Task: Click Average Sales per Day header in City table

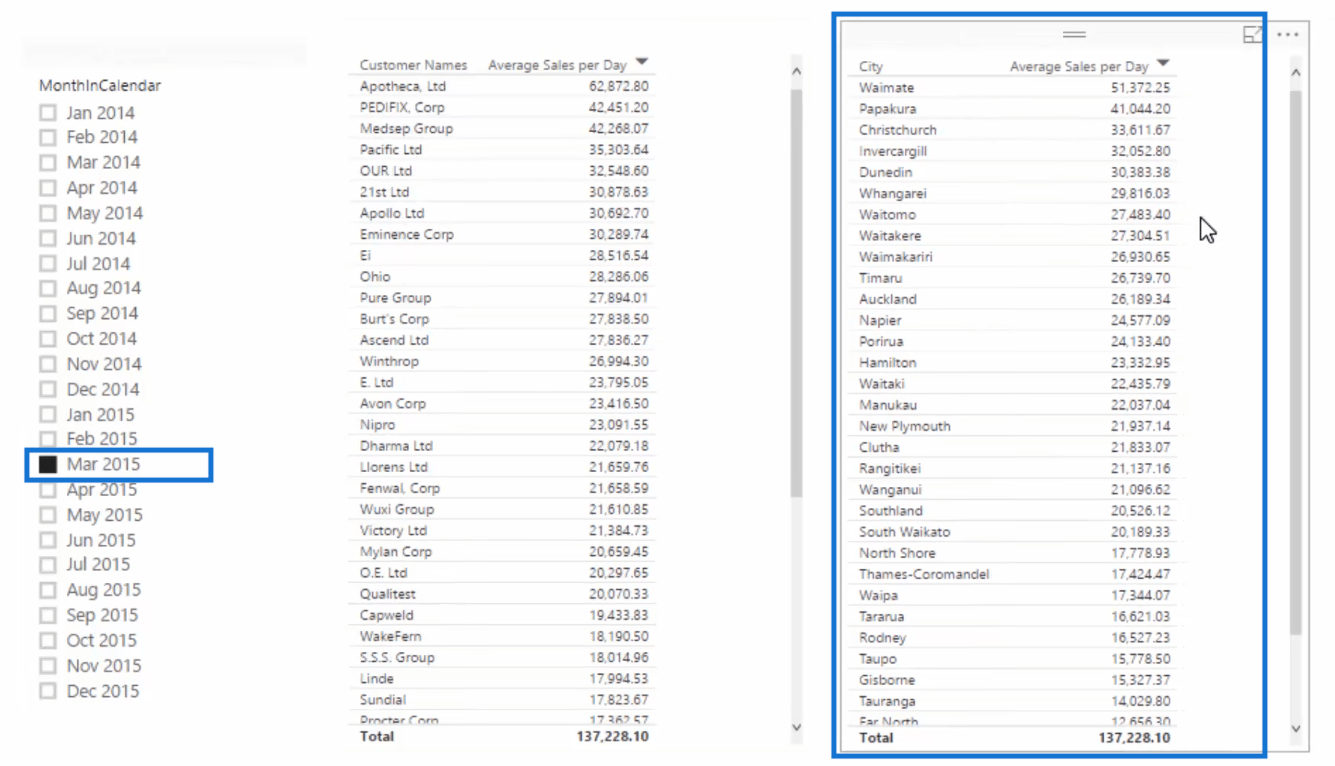Action: click(1079, 67)
